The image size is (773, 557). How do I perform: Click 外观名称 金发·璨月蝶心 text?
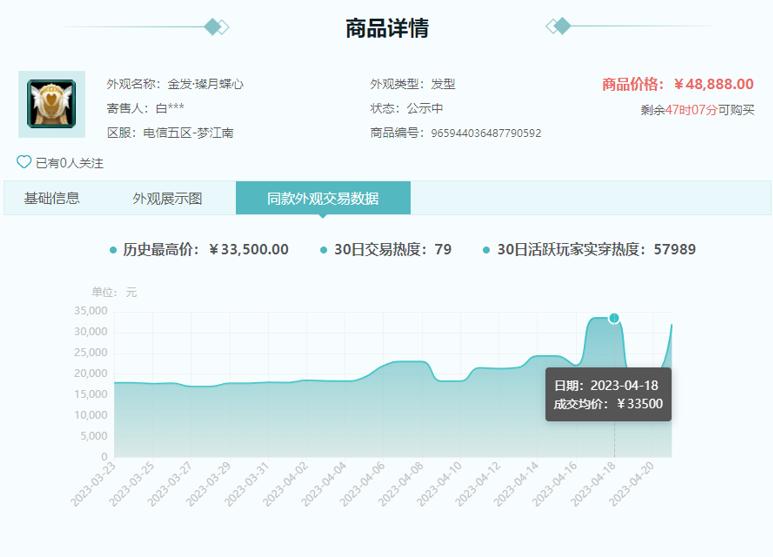(x=175, y=84)
